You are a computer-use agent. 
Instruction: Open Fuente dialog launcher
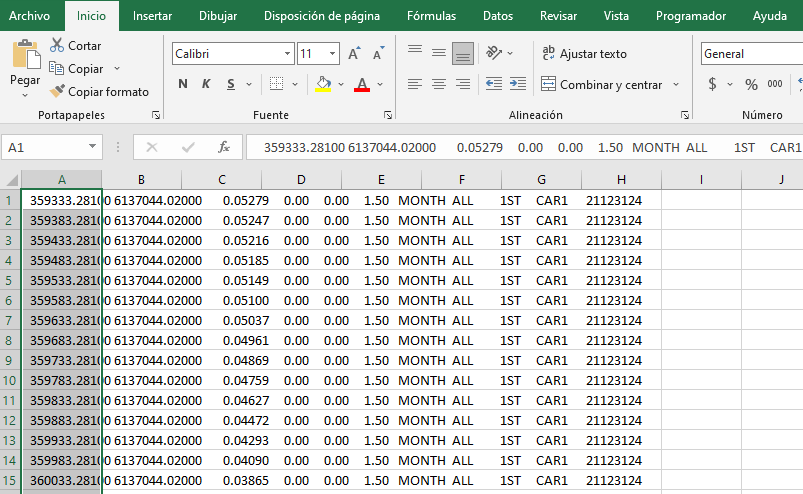coord(388,116)
